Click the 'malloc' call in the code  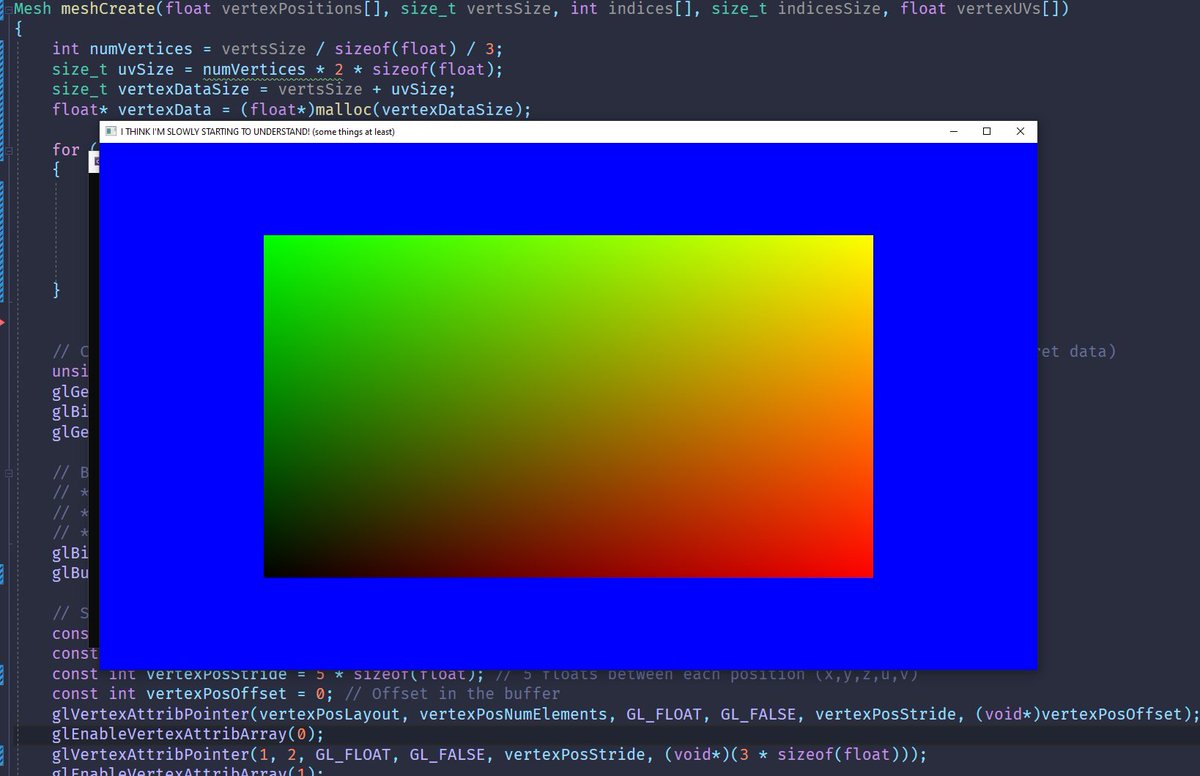[x=343, y=109]
